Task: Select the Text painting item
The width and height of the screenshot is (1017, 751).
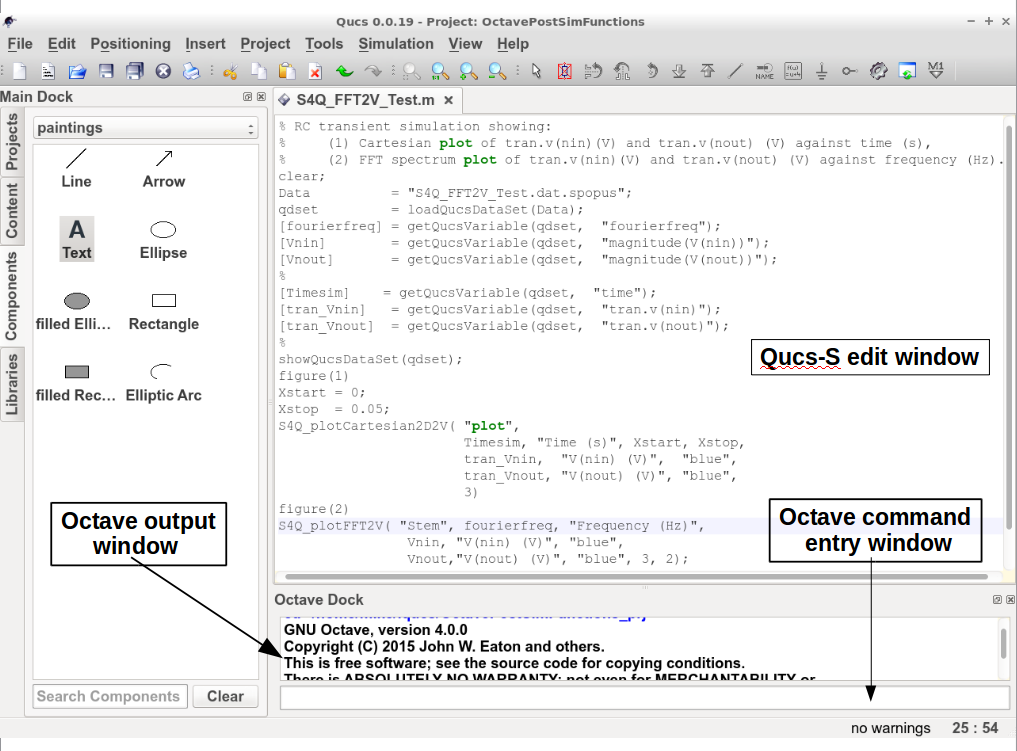Action: [x=77, y=239]
